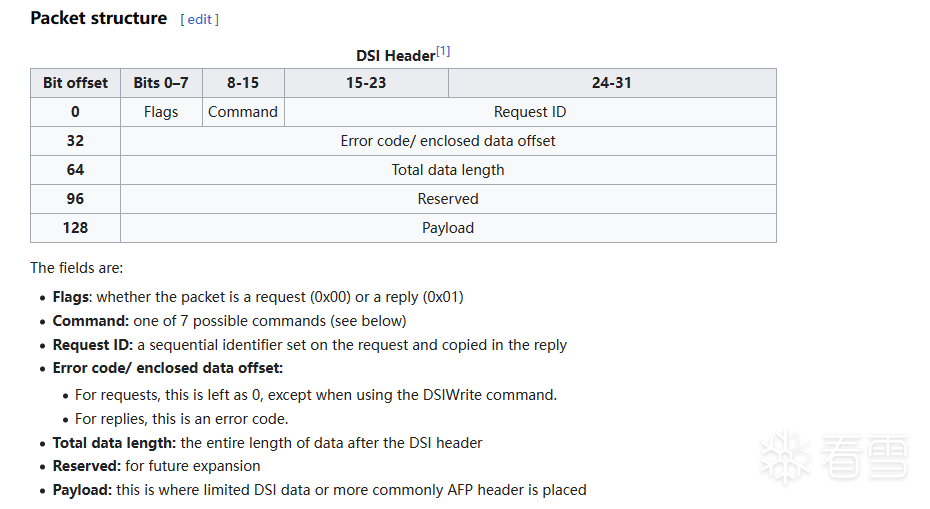The image size is (930, 509).
Task: Click the edit link beside Packet structure
Action: pyautogui.click(x=200, y=19)
